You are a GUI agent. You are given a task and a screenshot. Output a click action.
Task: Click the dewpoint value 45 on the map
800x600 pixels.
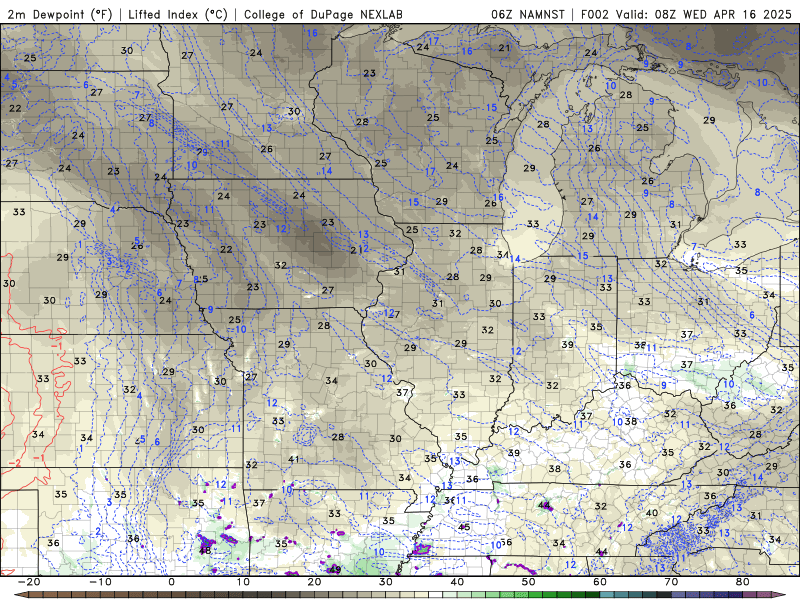pos(464,527)
